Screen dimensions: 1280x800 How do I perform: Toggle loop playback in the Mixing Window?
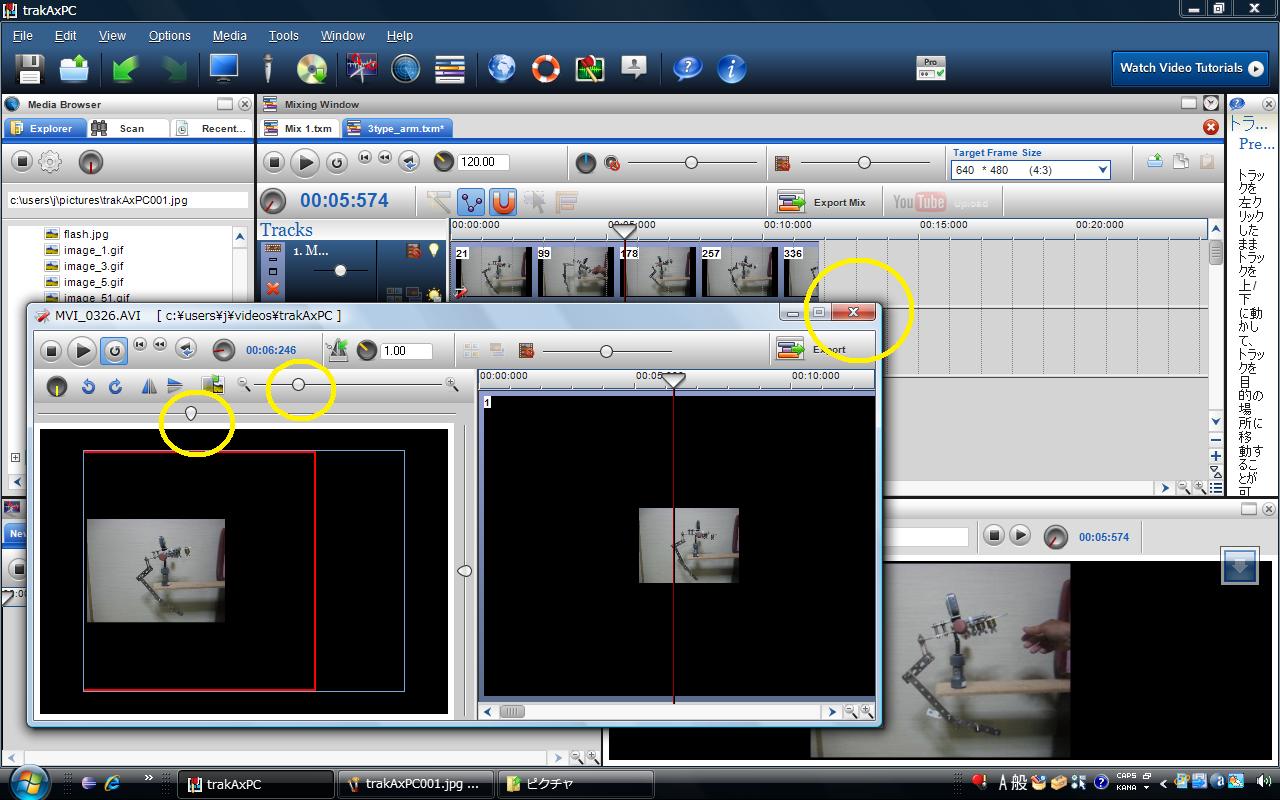pos(337,162)
